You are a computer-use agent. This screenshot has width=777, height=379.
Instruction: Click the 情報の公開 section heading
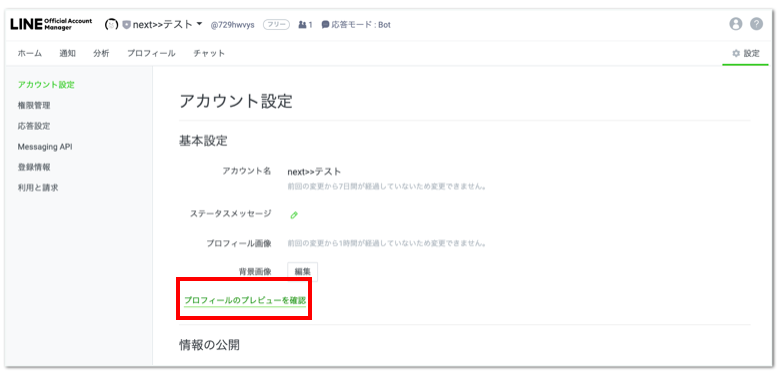pyautogui.click(x=209, y=345)
